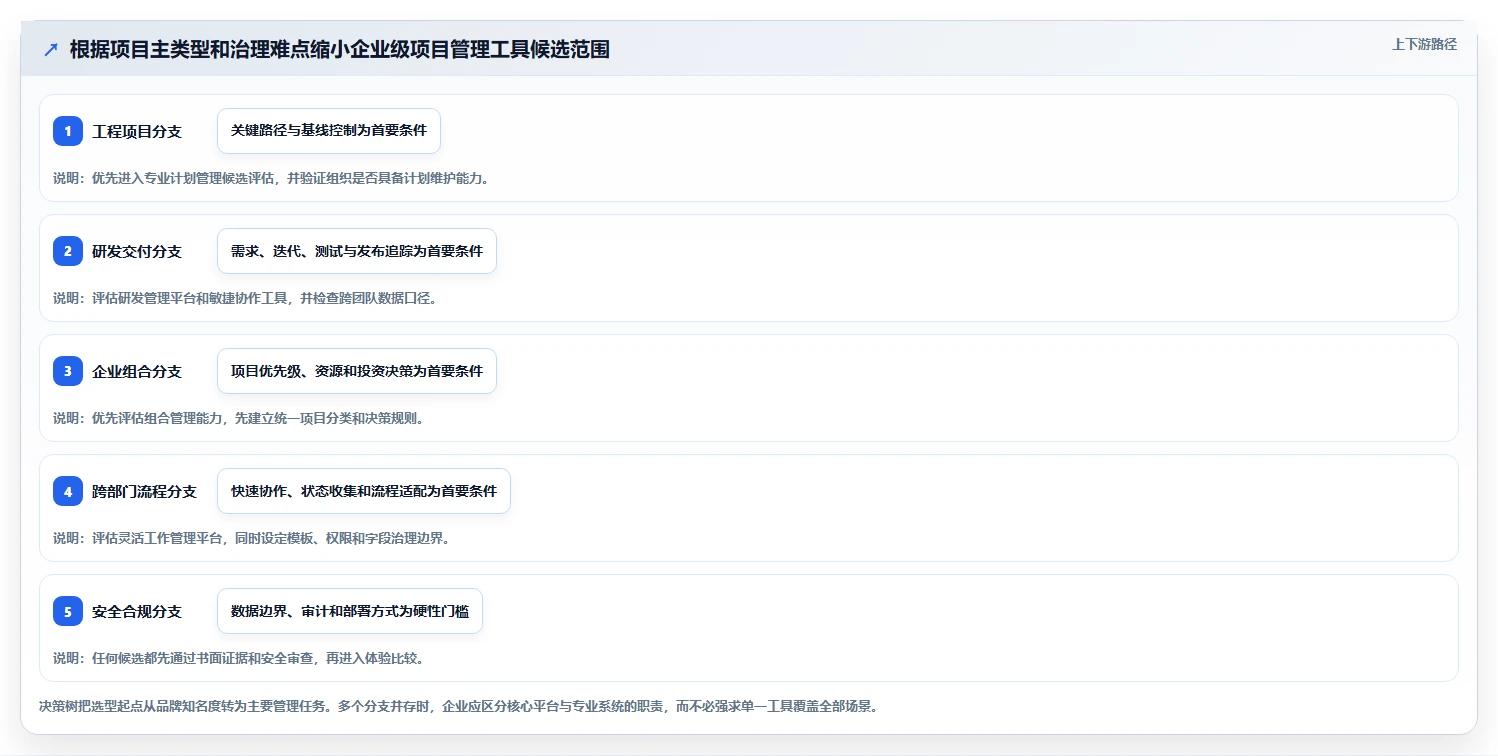Click the footer paragraph starting 决策树把选型起点

click(x=458, y=706)
